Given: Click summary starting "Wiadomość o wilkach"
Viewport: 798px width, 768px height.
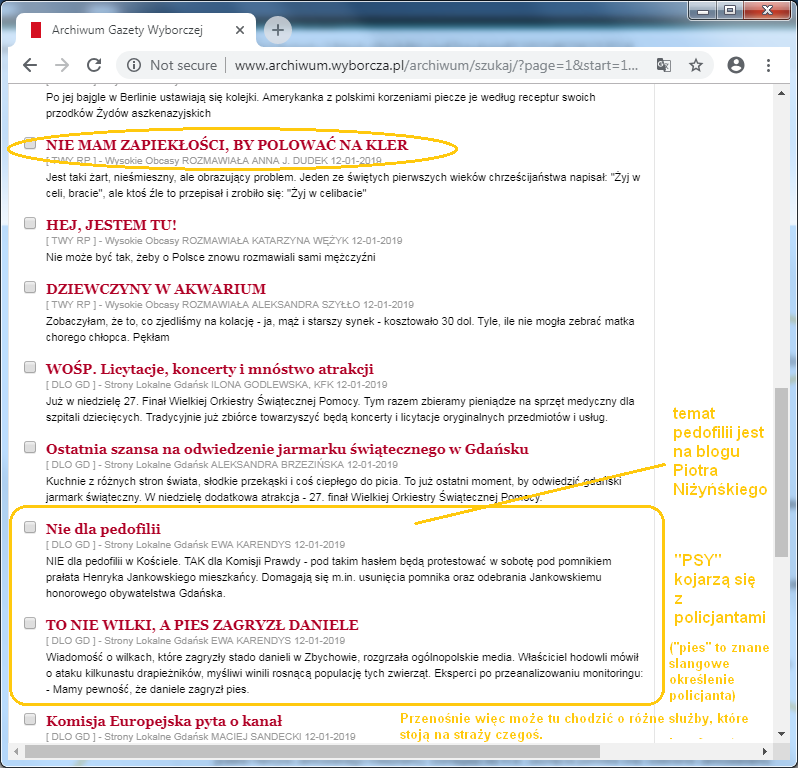Looking at the screenshot, I should 345,673.
